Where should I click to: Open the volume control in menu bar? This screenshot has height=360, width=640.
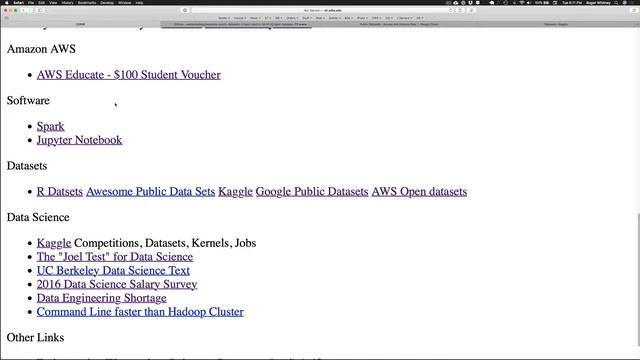(529, 3)
